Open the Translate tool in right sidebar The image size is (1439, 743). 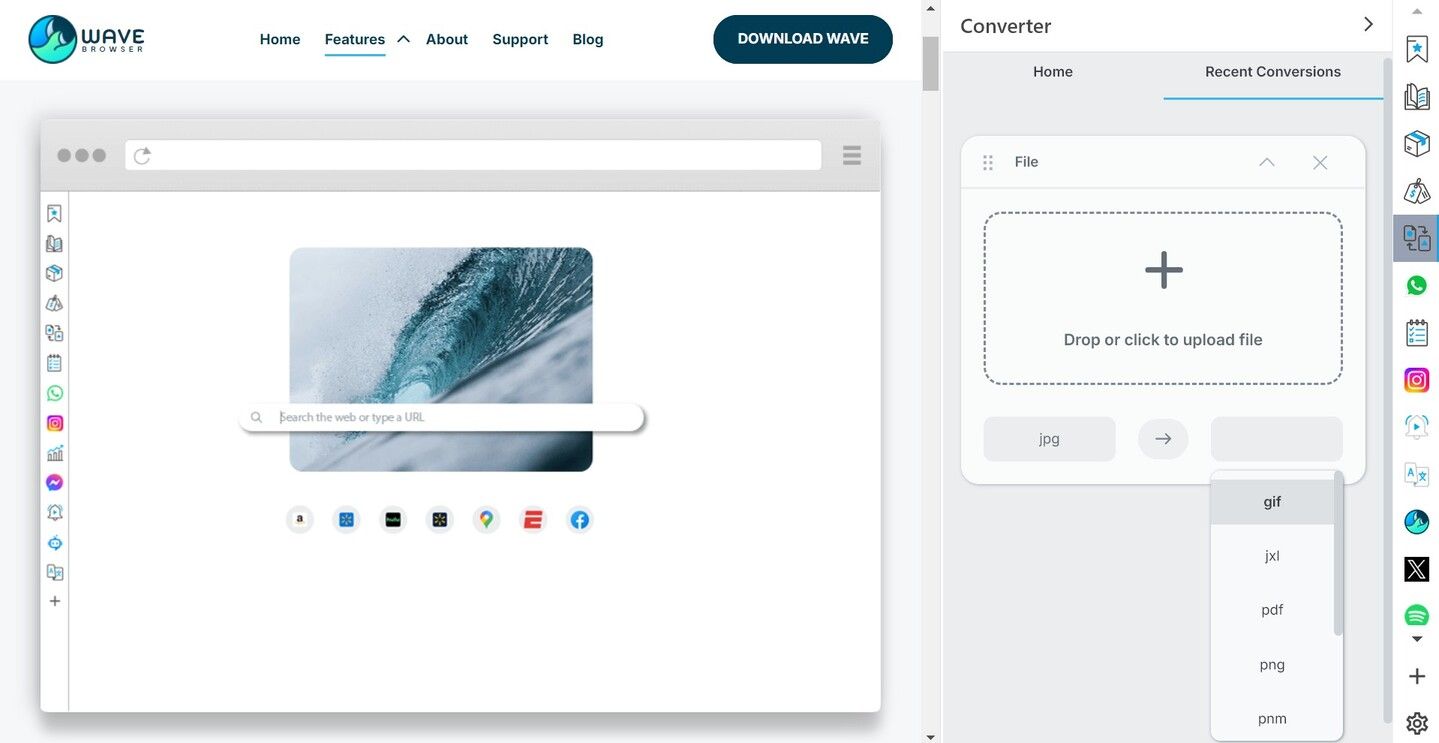coord(1416,474)
